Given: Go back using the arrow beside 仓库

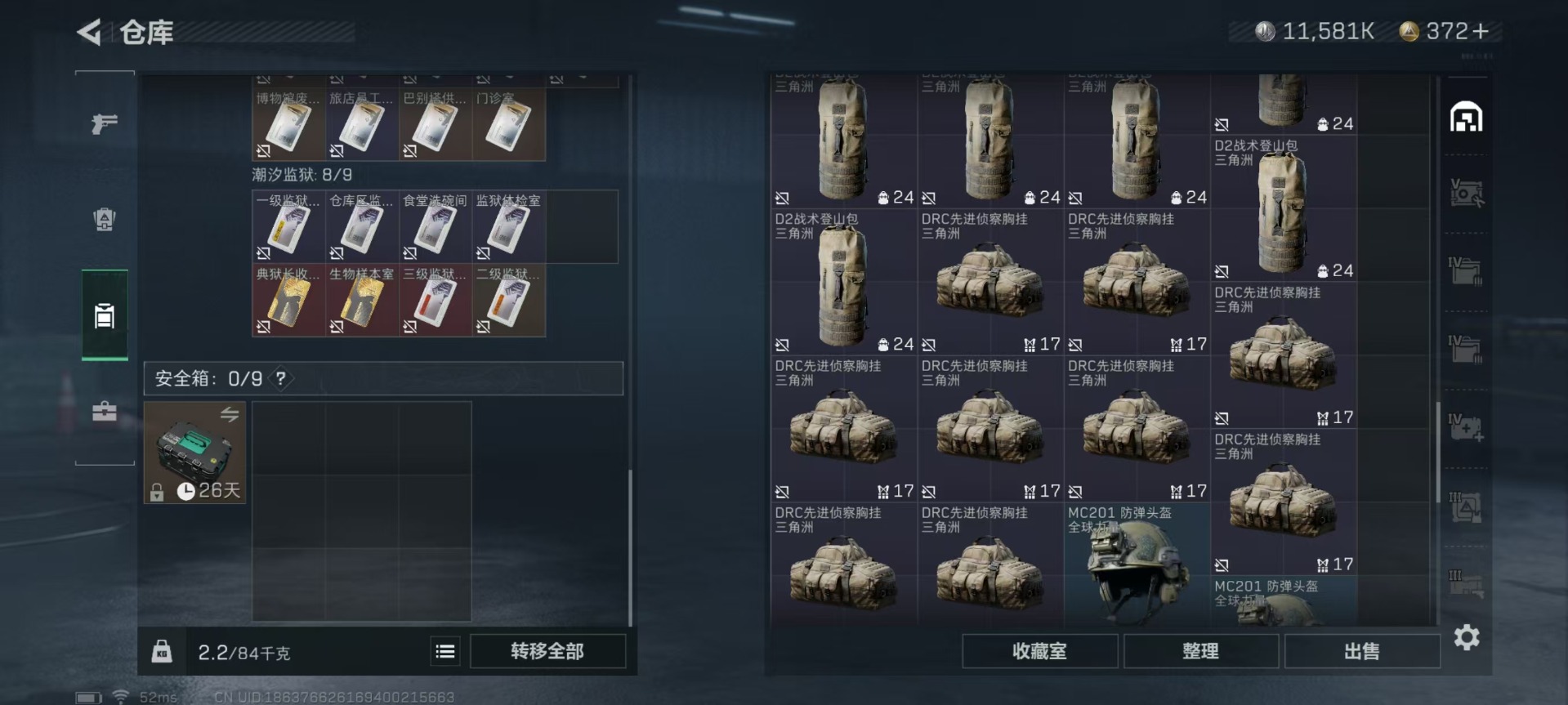Looking at the screenshot, I should click(x=89, y=33).
